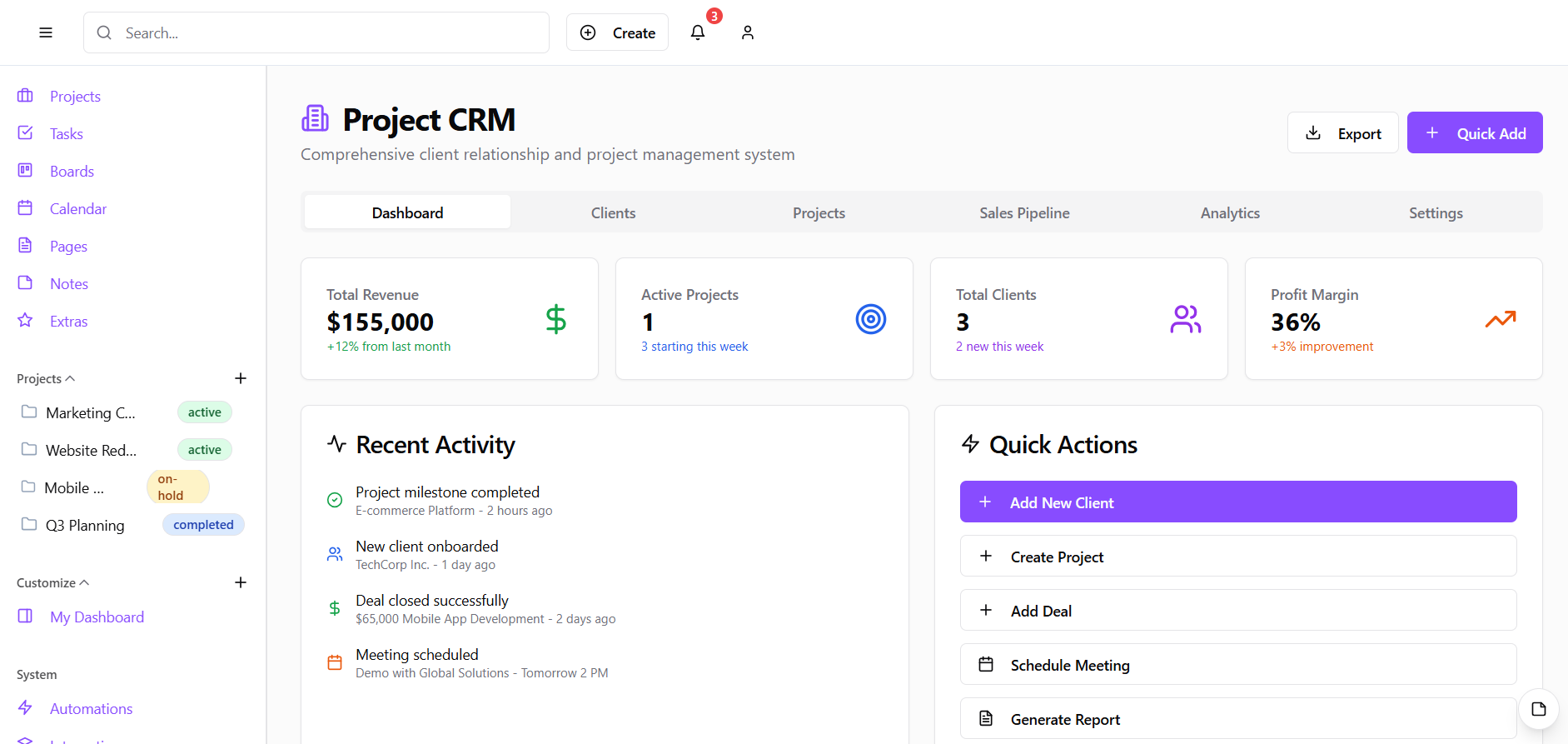Click the Quick Actions lightning icon
The height and width of the screenshot is (744, 1568).
[970, 444]
